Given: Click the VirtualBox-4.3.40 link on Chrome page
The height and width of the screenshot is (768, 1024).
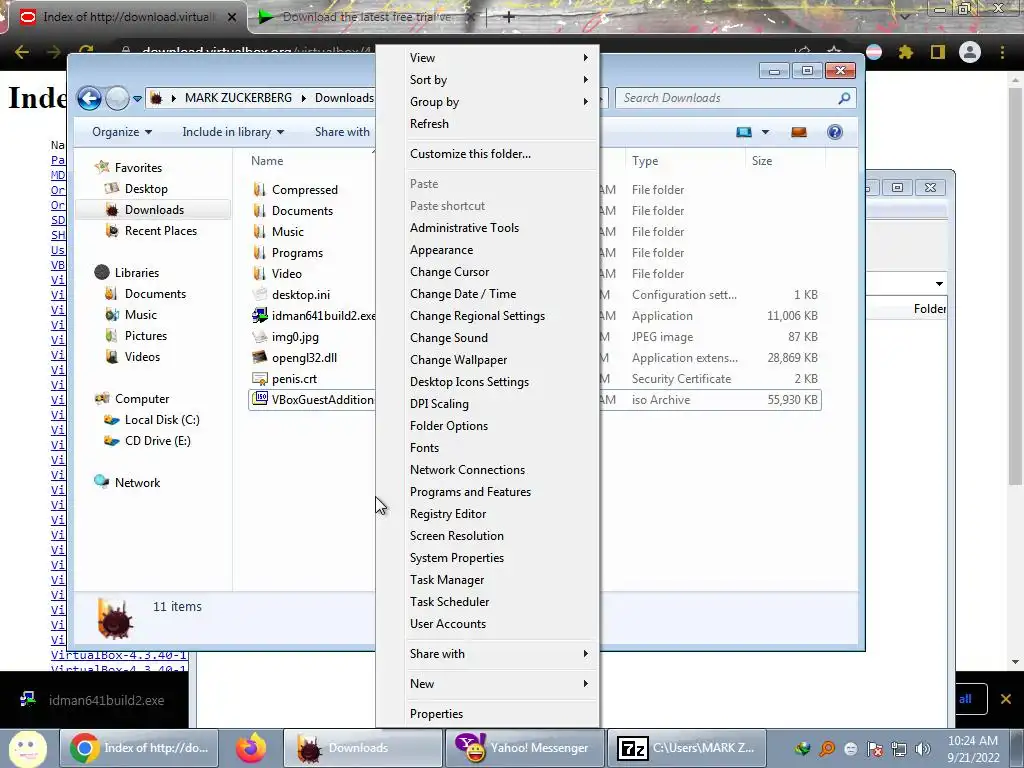Looking at the screenshot, I should pyautogui.click(x=120, y=654).
